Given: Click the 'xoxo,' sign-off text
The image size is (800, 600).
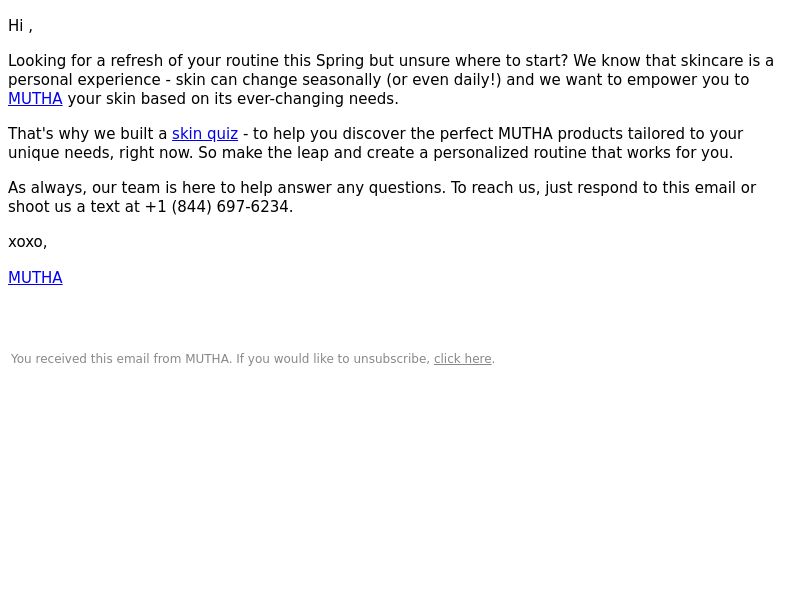Looking at the screenshot, I should tap(28, 242).
